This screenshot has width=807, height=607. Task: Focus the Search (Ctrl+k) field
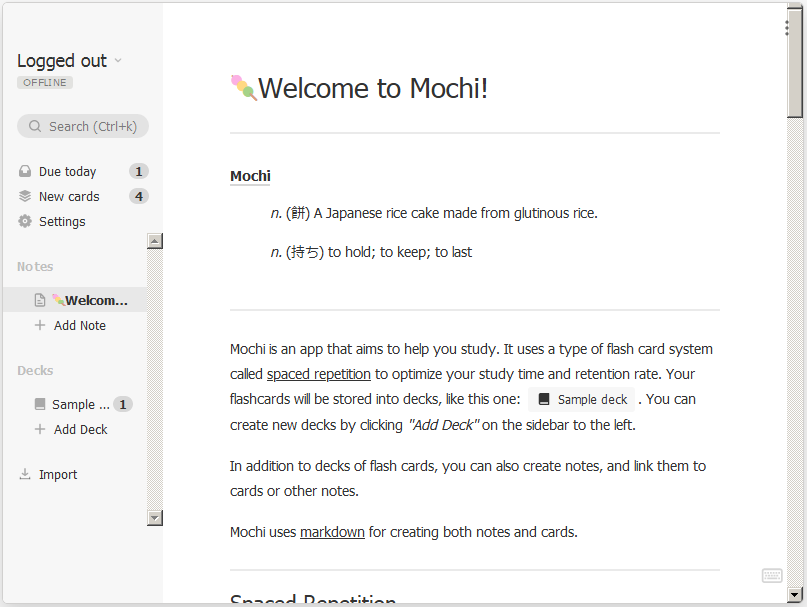click(x=83, y=126)
